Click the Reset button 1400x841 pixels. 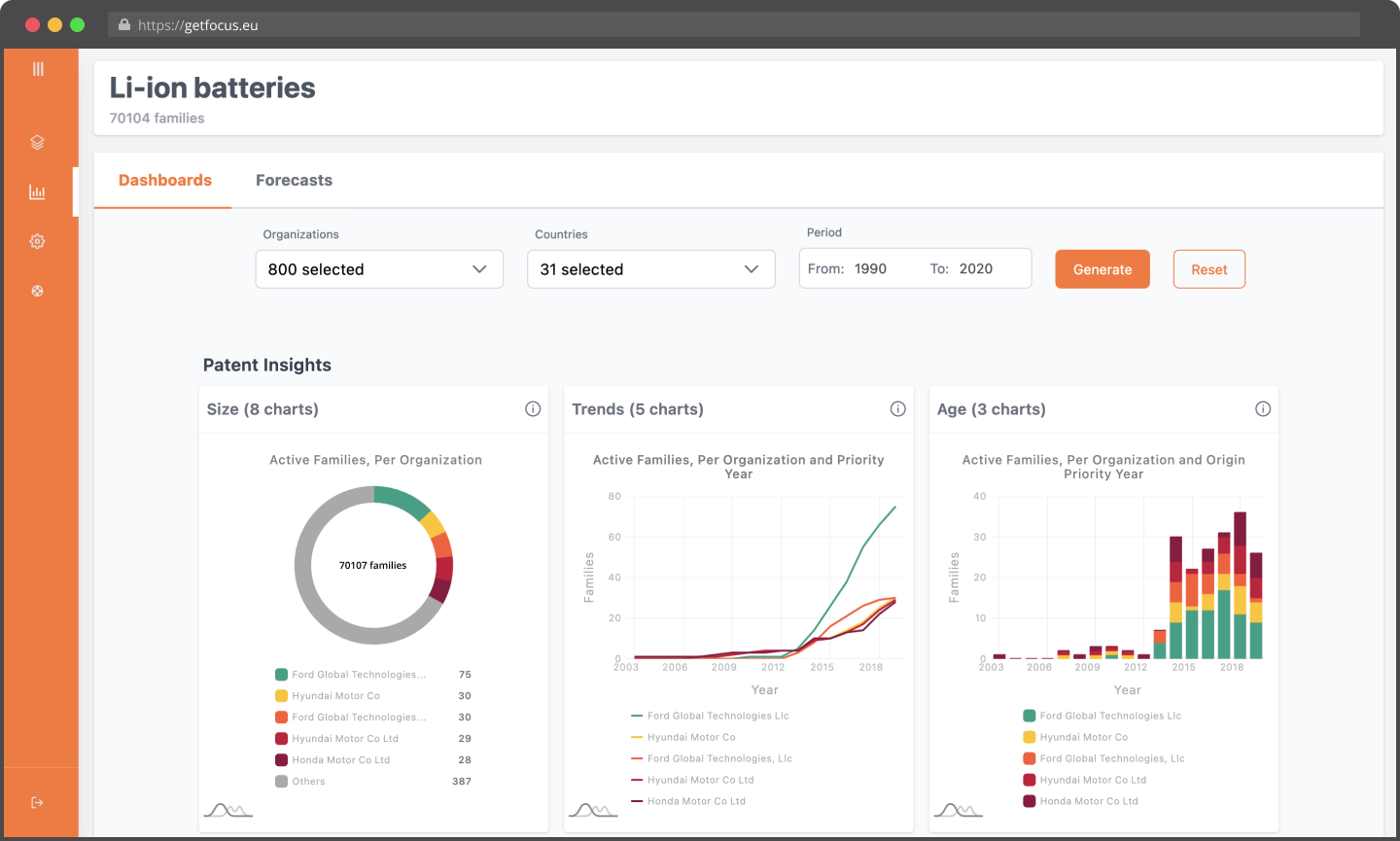tap(1209, 269)
